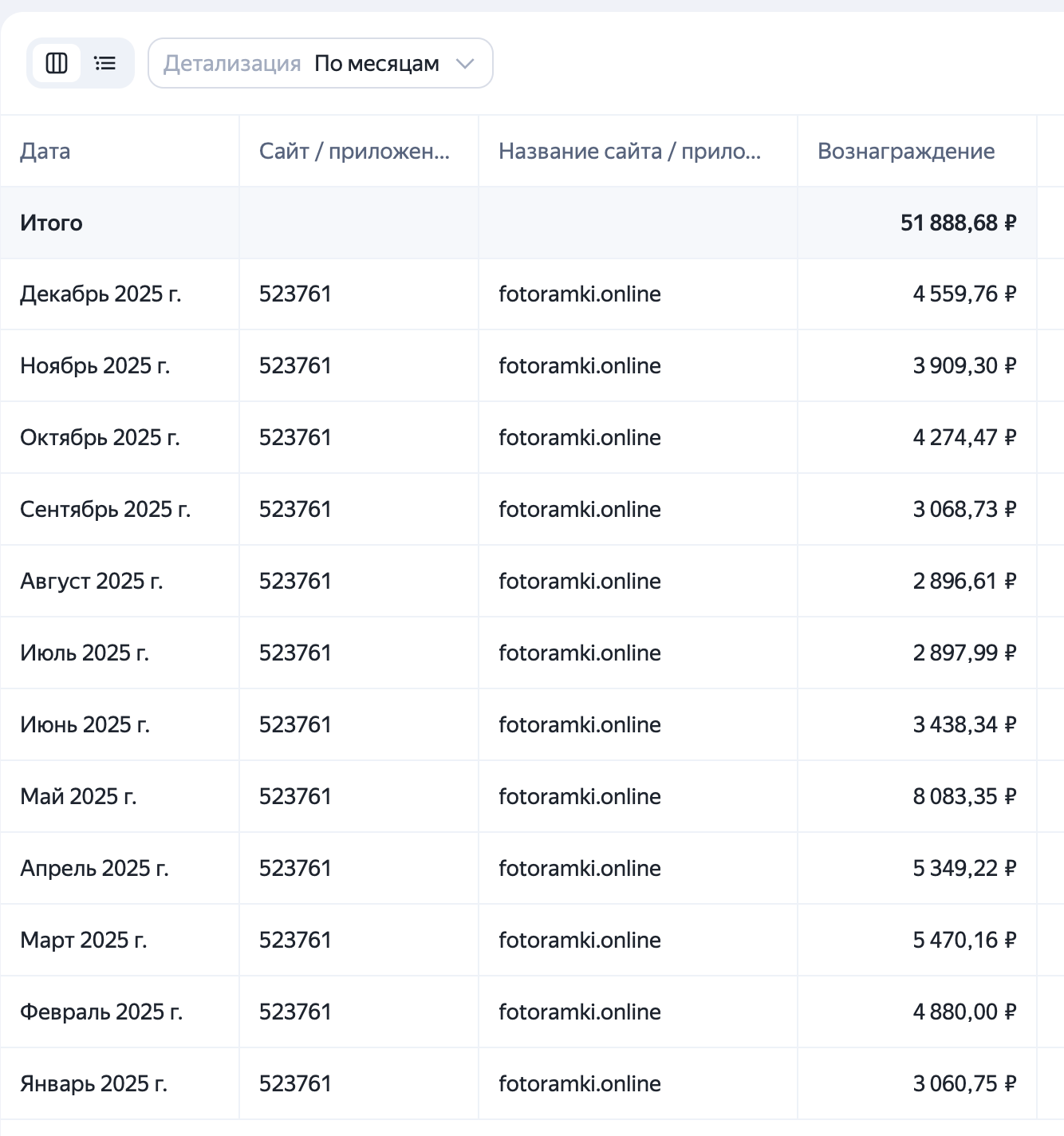Click site ID 523761 in Октябрь row
Image resolution: width=1064 pixels, height=1136 pixels.
(x=295, y=438)
